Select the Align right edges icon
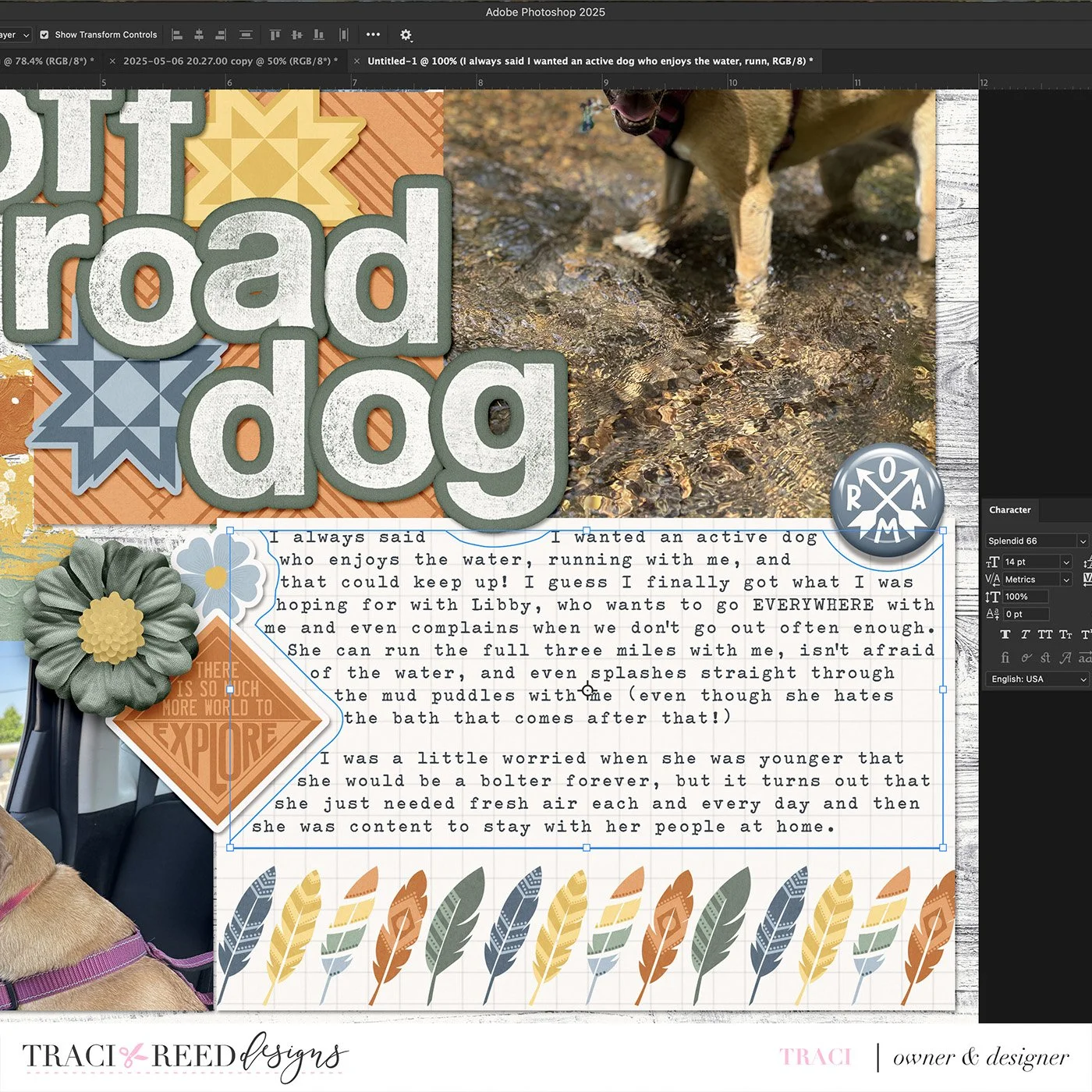This screenshot has height=1092, width=1092. pos(219,34)
